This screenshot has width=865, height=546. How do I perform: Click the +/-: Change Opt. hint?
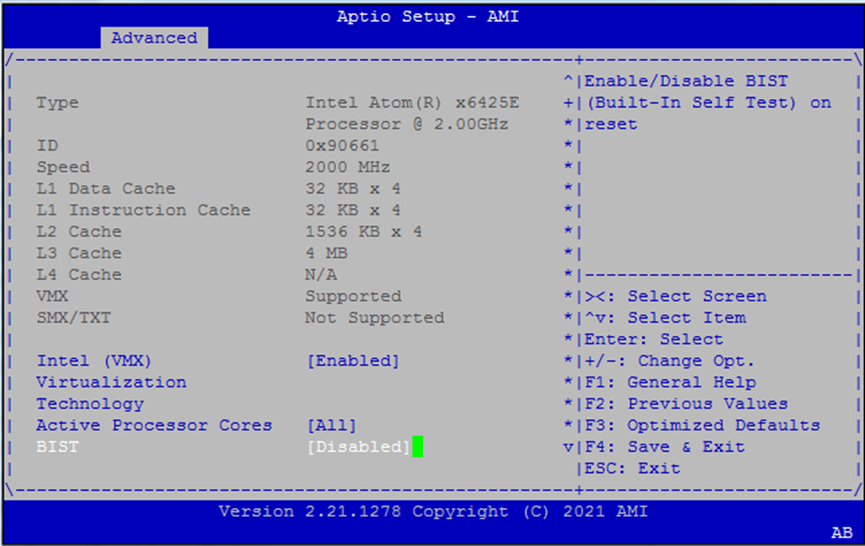coord(670,361)
